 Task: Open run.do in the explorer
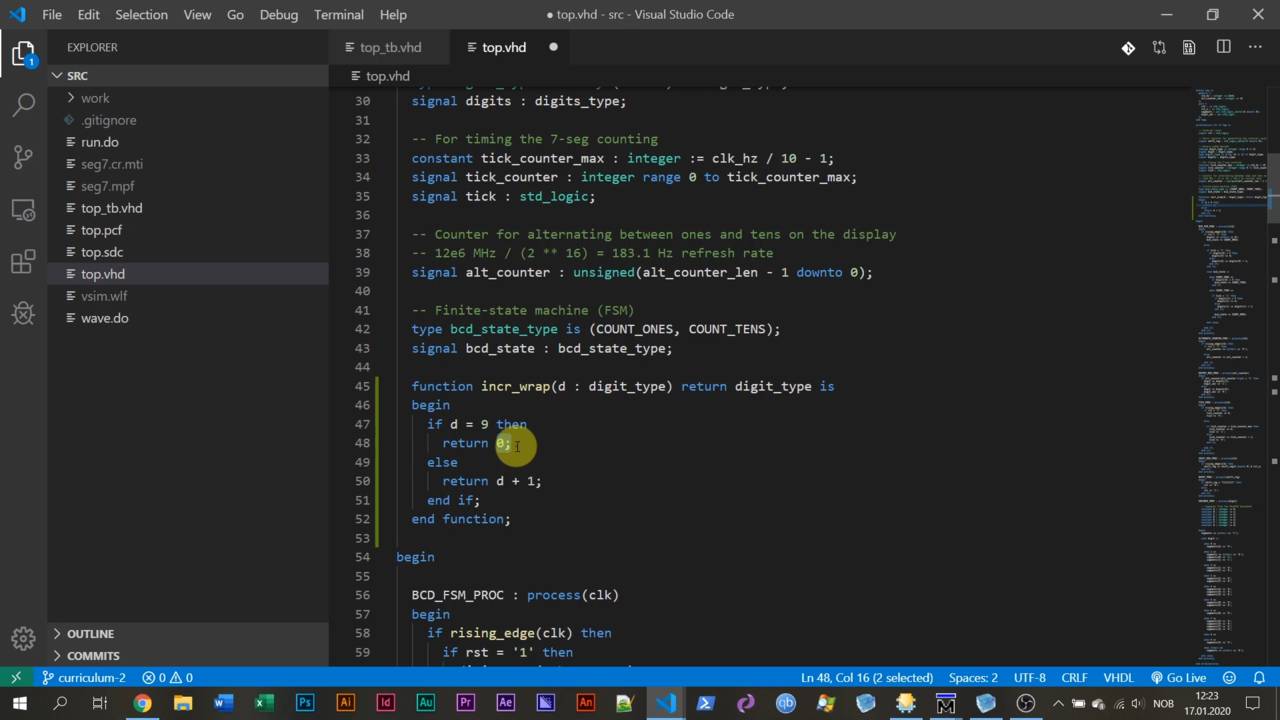pos(188,142)
